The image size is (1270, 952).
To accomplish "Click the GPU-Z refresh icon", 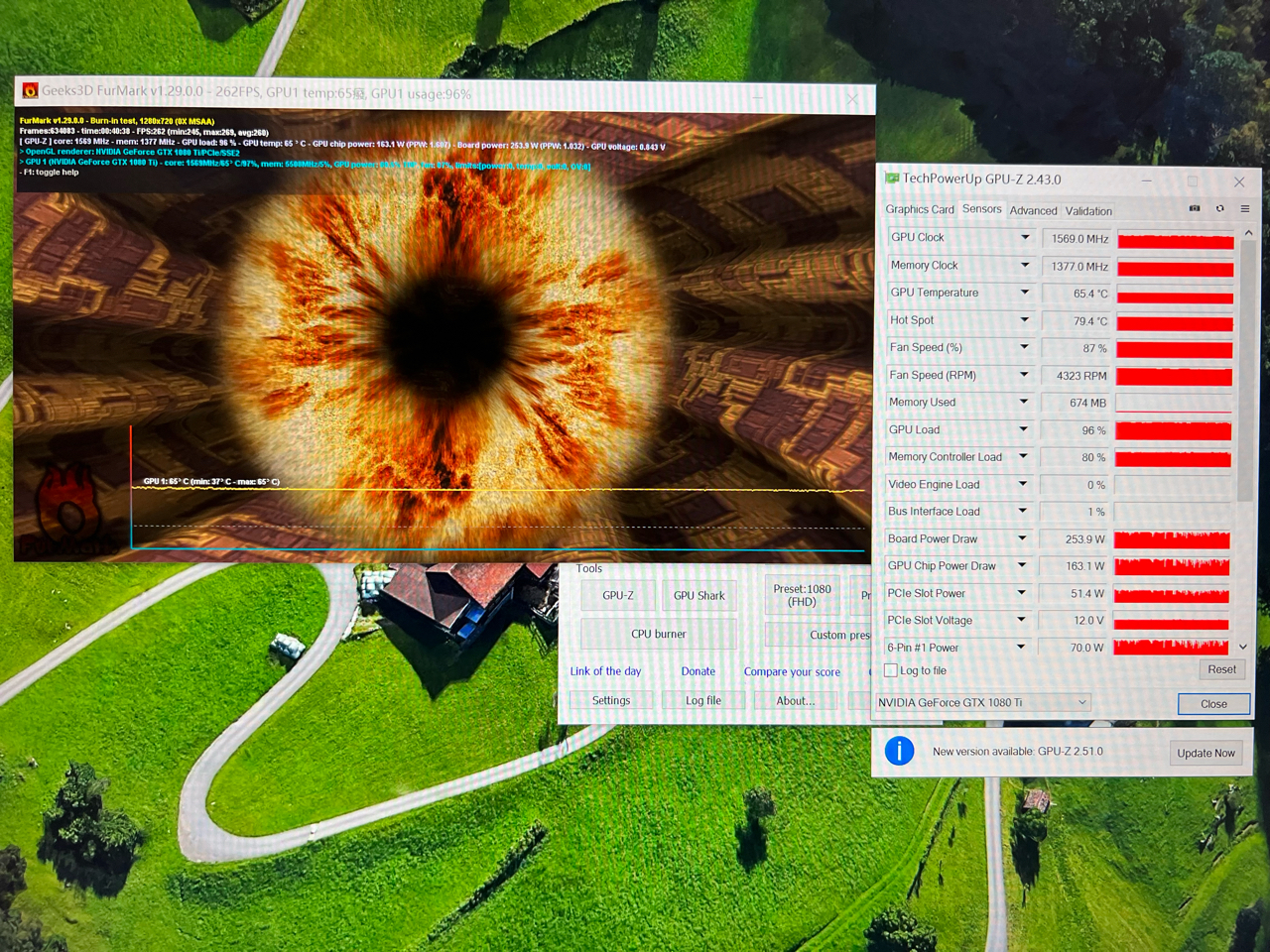I will point(1220,208).
